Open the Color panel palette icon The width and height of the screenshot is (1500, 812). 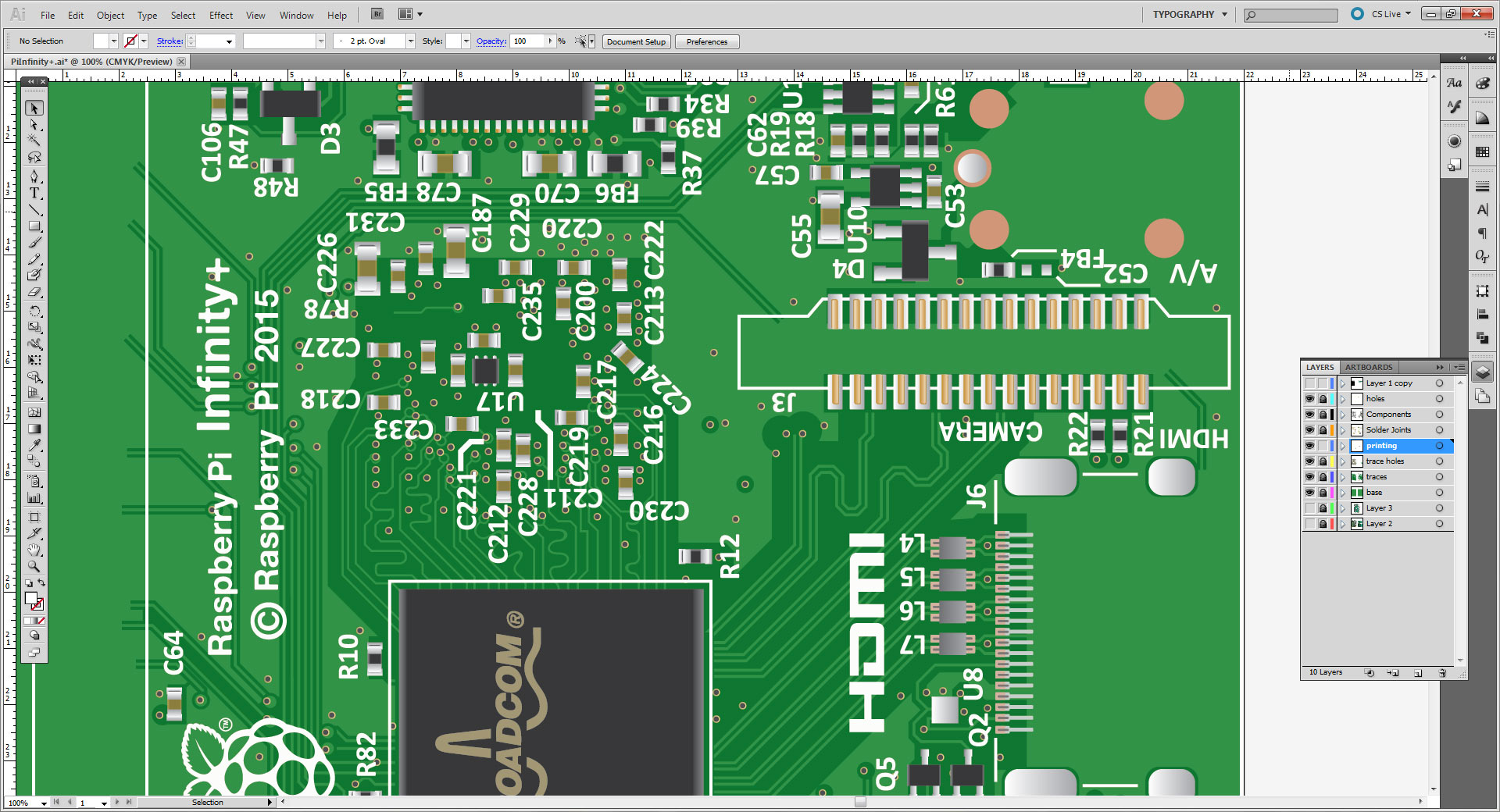pyautogui.click(x=1482, y=84)
